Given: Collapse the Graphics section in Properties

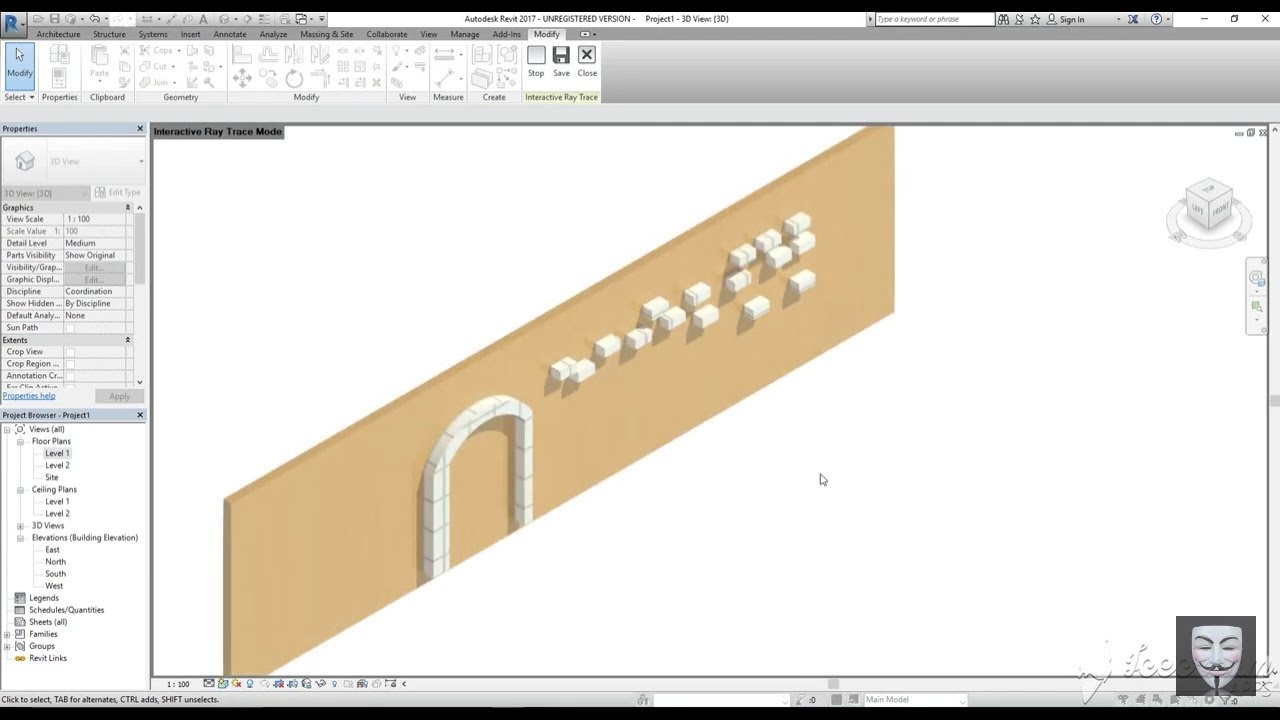Looking at the screenshot, I should 128,208.
